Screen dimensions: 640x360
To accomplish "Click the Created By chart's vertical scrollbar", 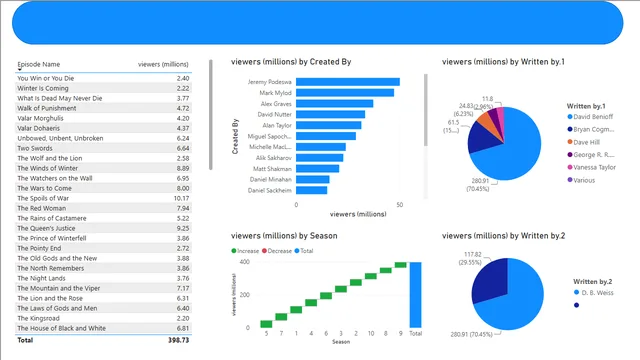I will click(426, 110).
